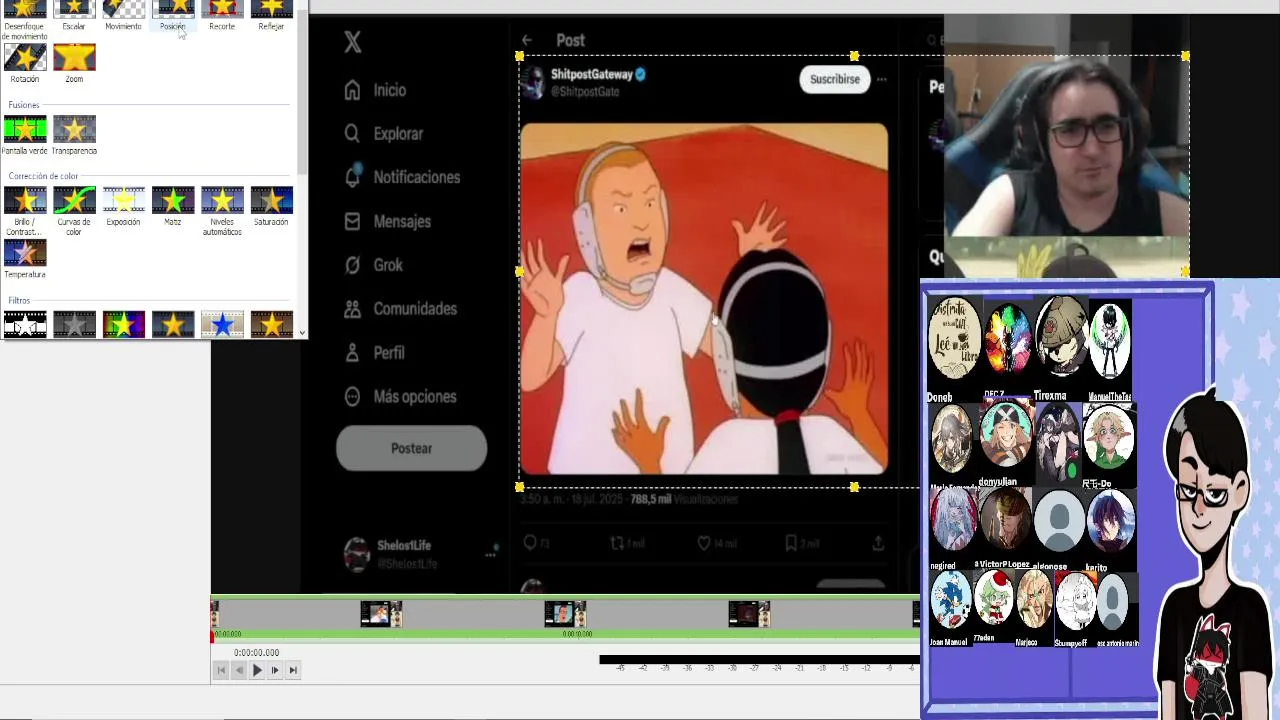Screen dimensions: 1280x720
Task: Open Comunidades in the X sidebar
Action: pyautogui.click(x=401, y=309)
